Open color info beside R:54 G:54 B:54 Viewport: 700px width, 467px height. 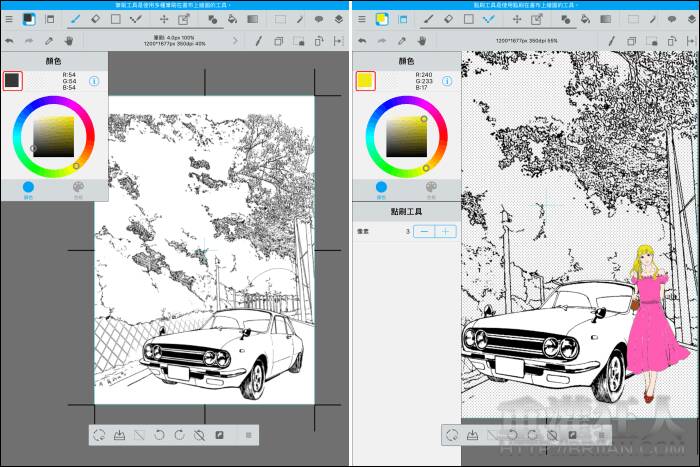point(94,81)
